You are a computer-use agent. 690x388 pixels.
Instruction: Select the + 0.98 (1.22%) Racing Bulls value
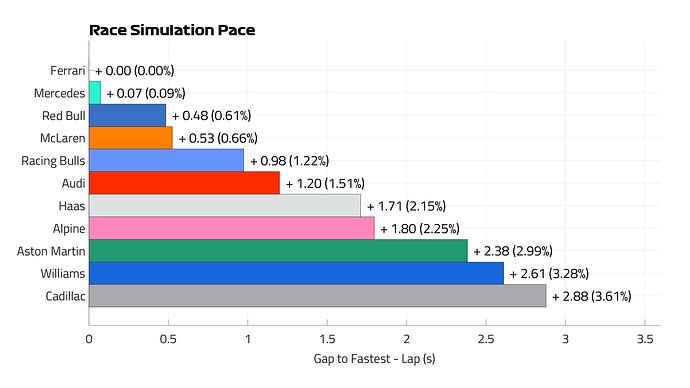point(290,161)
